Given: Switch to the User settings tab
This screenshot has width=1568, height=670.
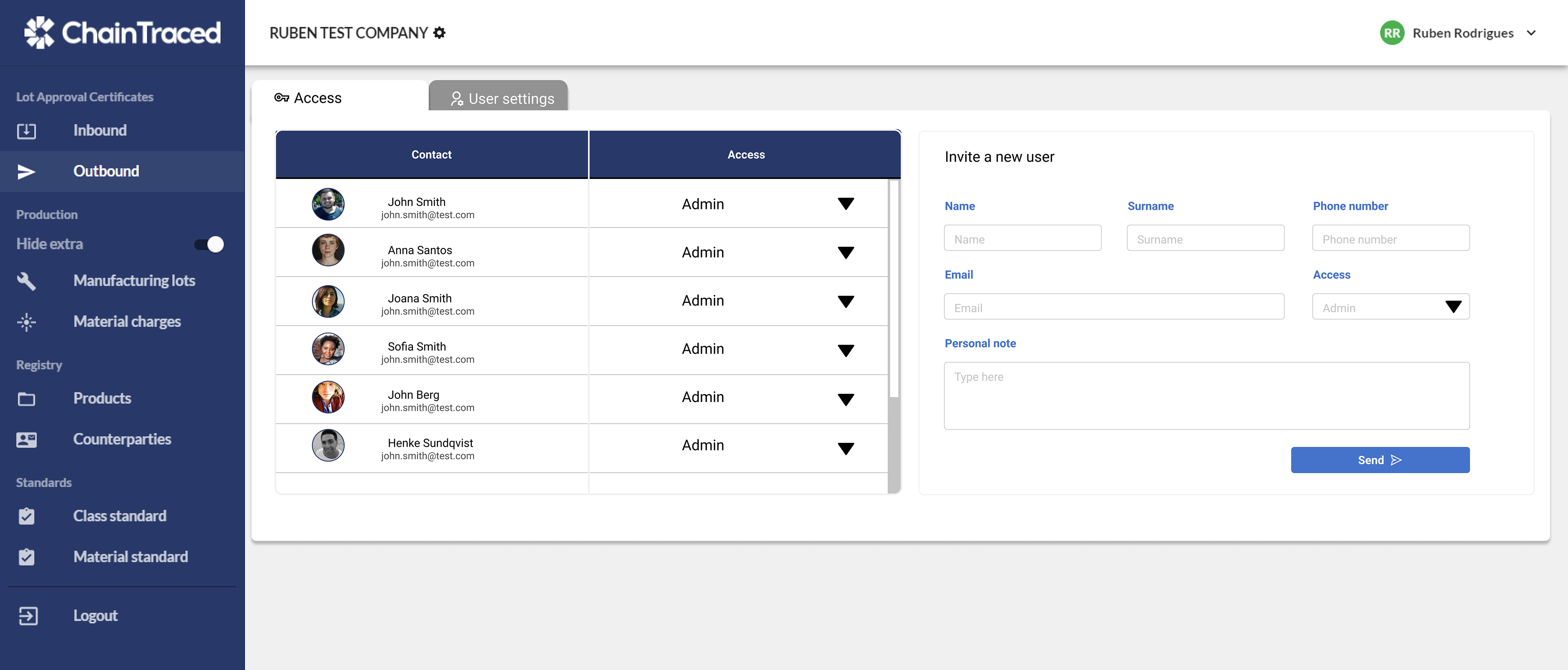Looking at the screenshot, I should coord(498,96).
